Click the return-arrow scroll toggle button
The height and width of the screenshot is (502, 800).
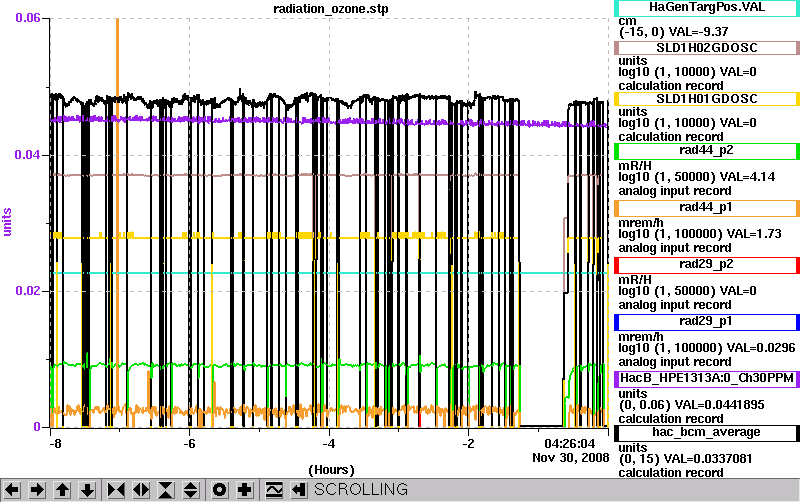pos(298,490)
